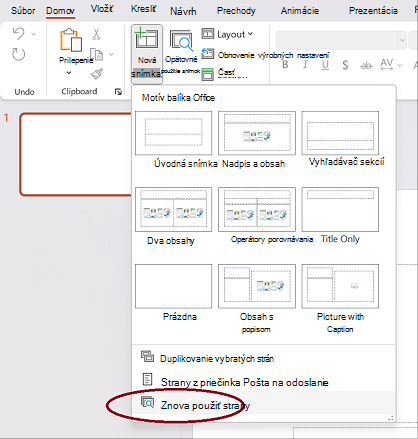Click Strany z priečinka Pošta na odoslanie
418x439 pixels.
264,381
